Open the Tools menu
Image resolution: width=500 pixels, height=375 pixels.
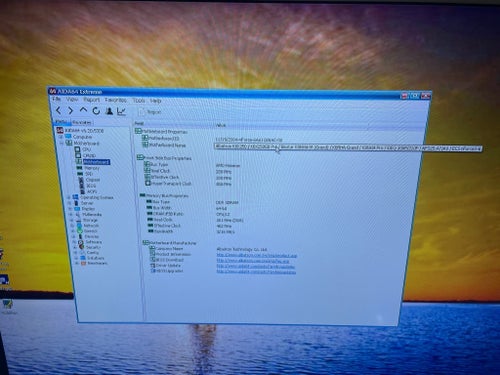pos(139,100)
